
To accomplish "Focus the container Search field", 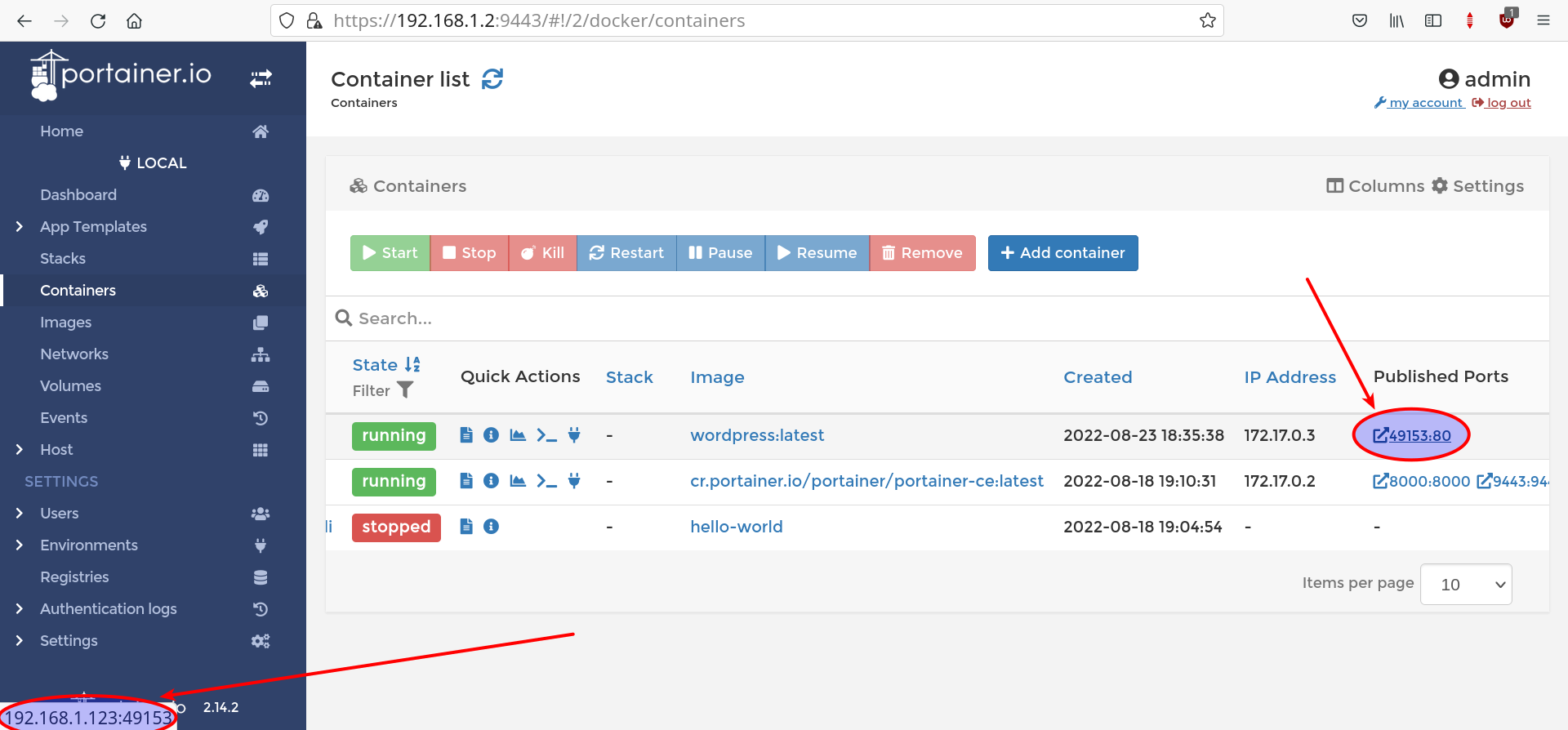I will 938,318.
